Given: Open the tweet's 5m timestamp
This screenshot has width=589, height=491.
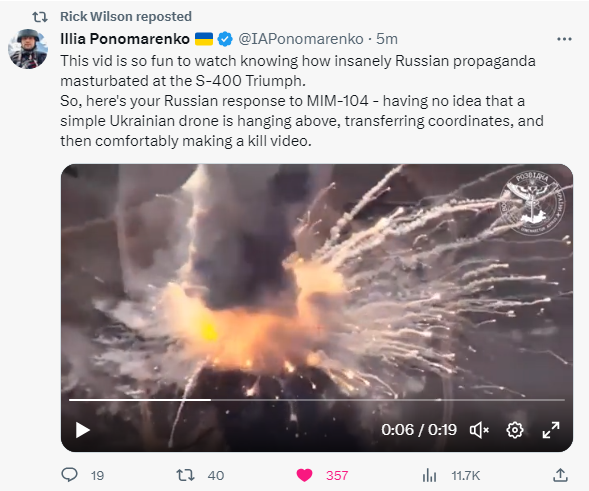Looking at the screenshot, I should coord(387,39).
